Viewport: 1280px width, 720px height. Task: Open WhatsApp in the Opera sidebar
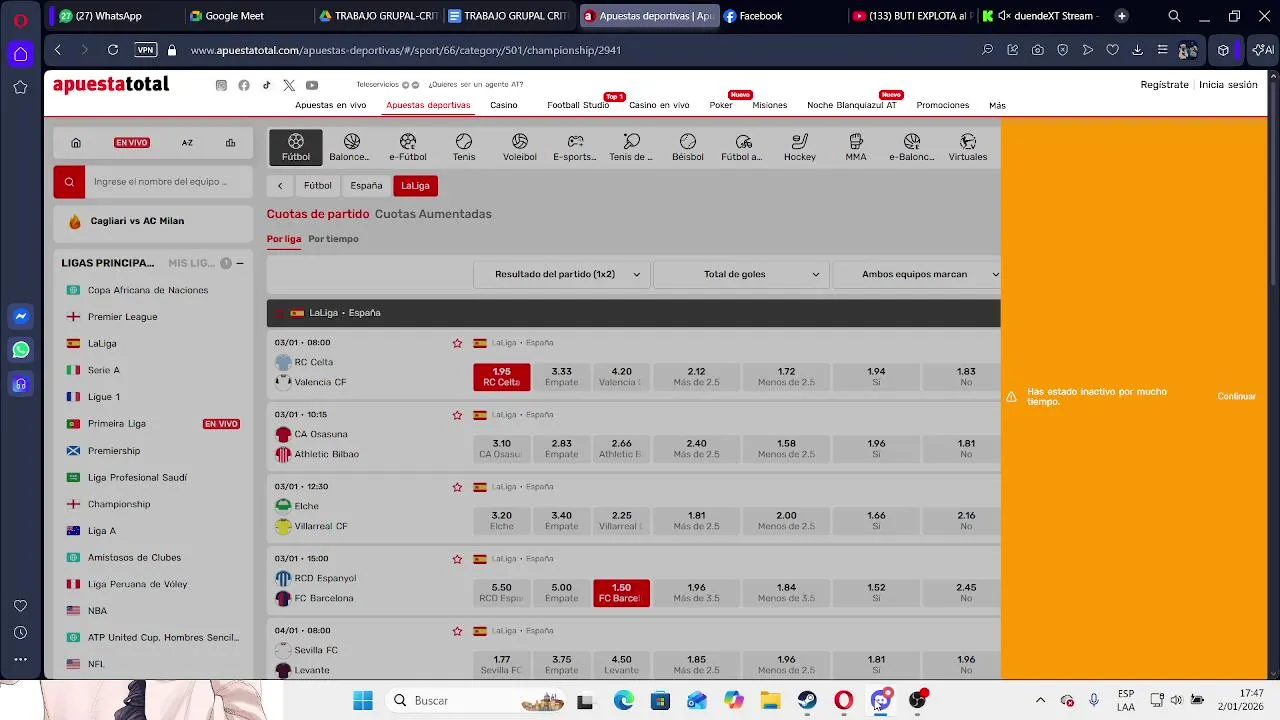[x=20, y=350]
